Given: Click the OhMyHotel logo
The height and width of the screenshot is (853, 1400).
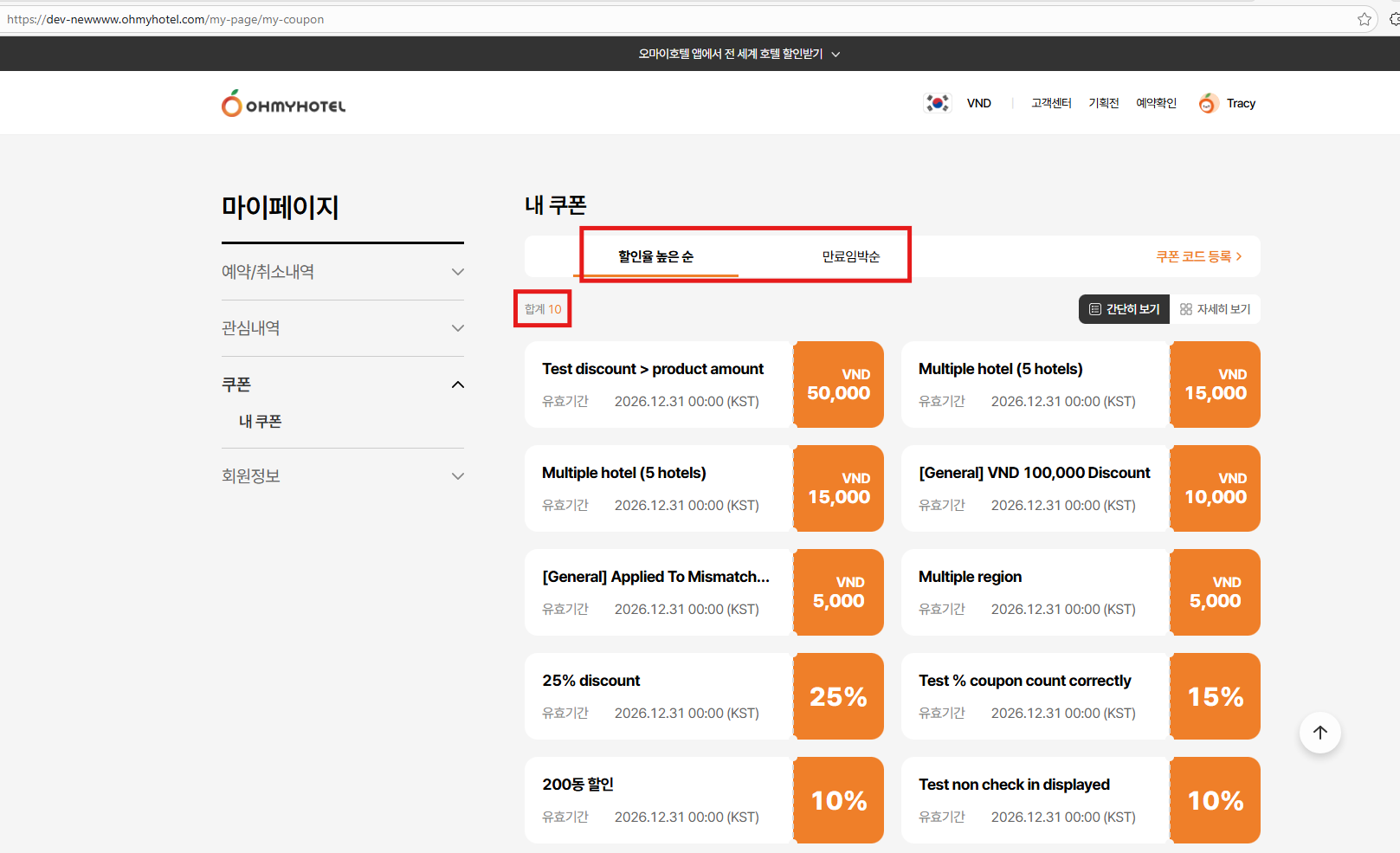Looking at the screenshot, I should point(283,104).
